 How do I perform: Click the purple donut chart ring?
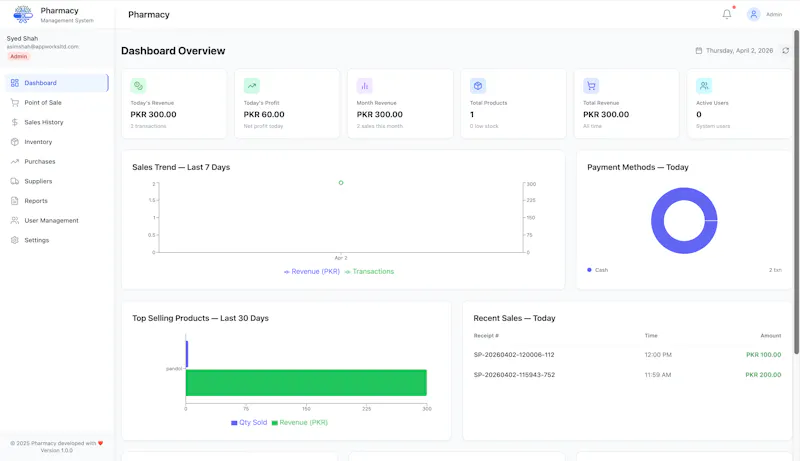658,221
